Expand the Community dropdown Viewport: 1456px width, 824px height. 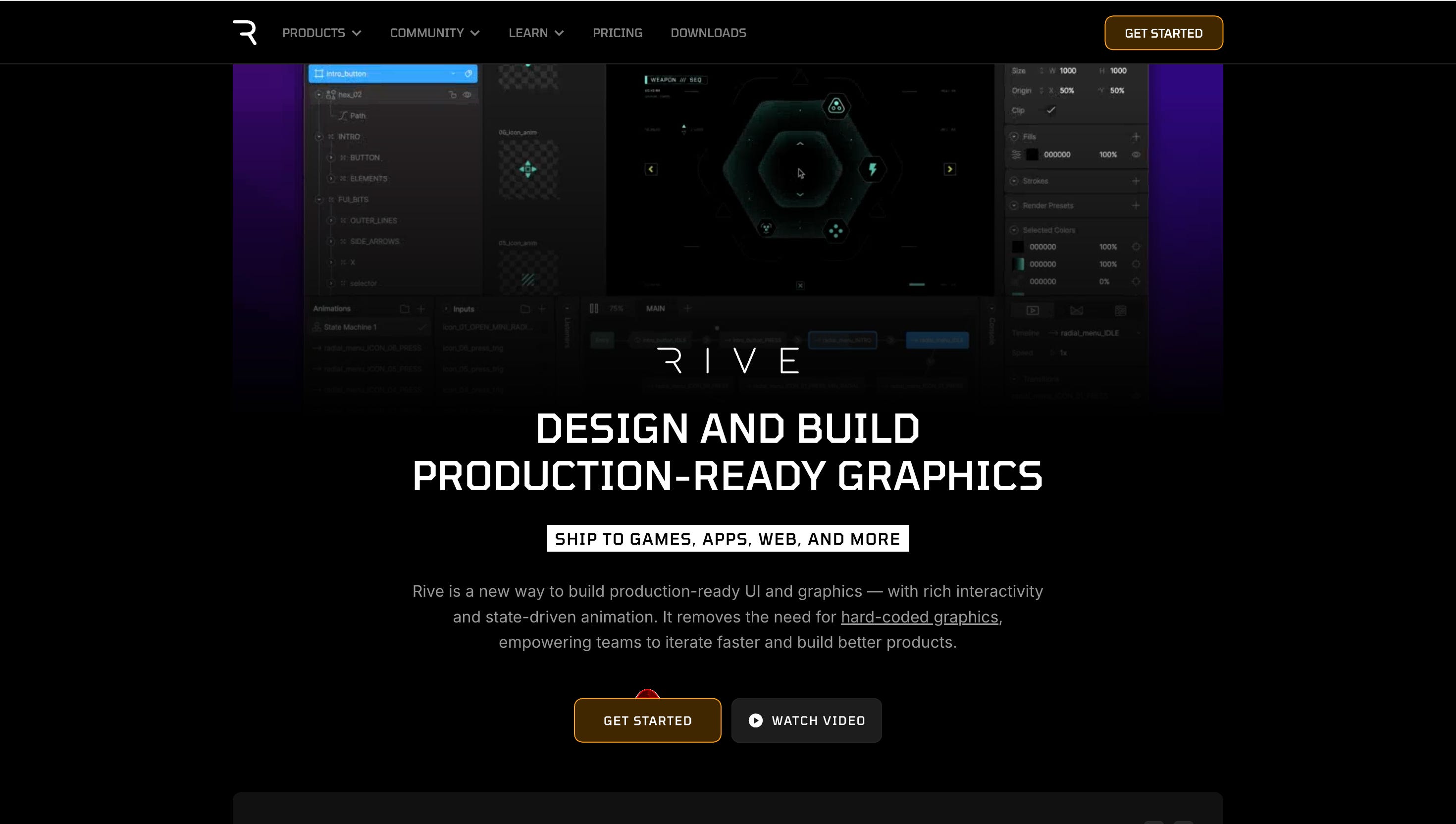pos(435,33)
